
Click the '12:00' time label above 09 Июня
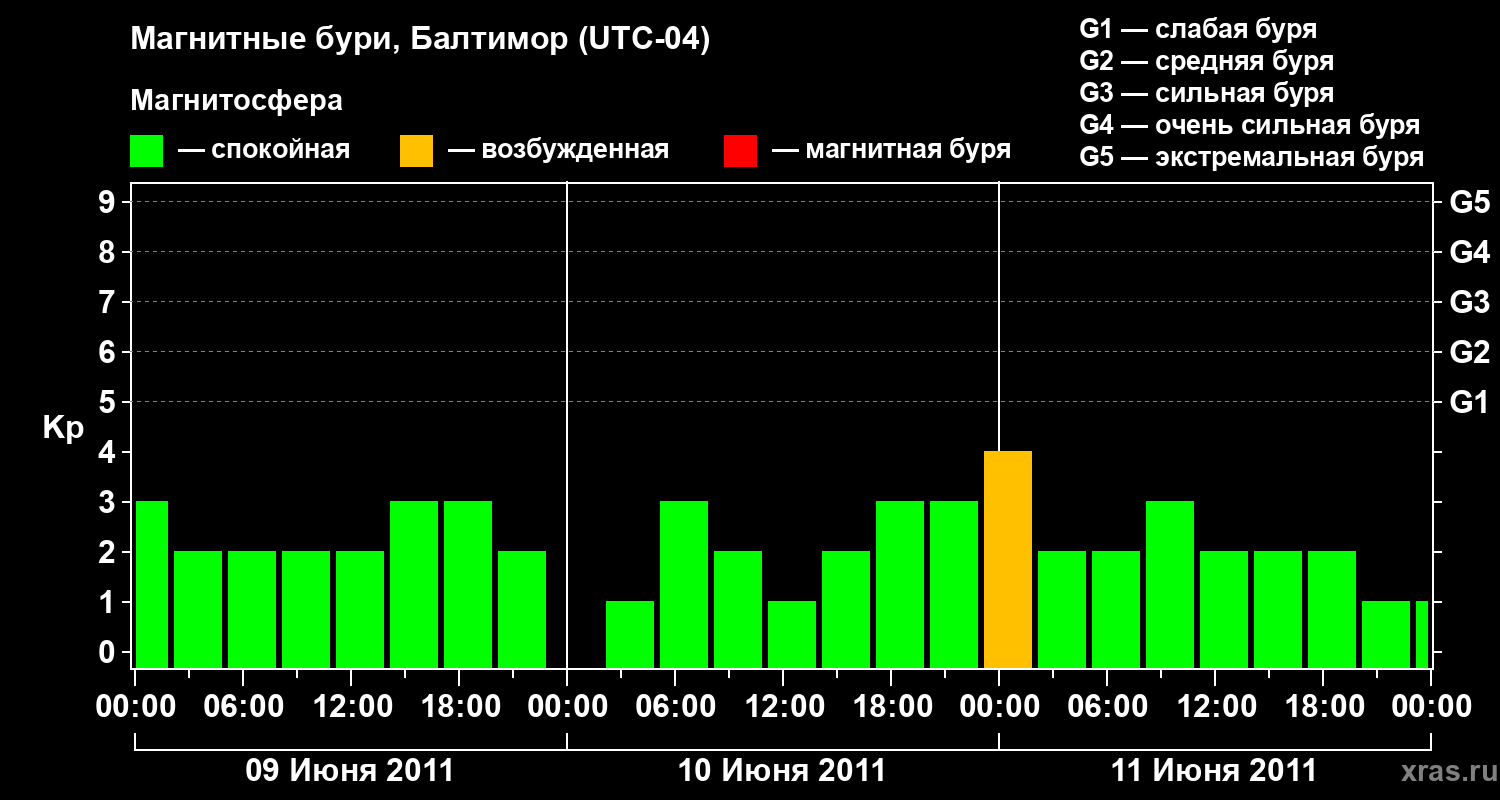(x=351, y=707)
